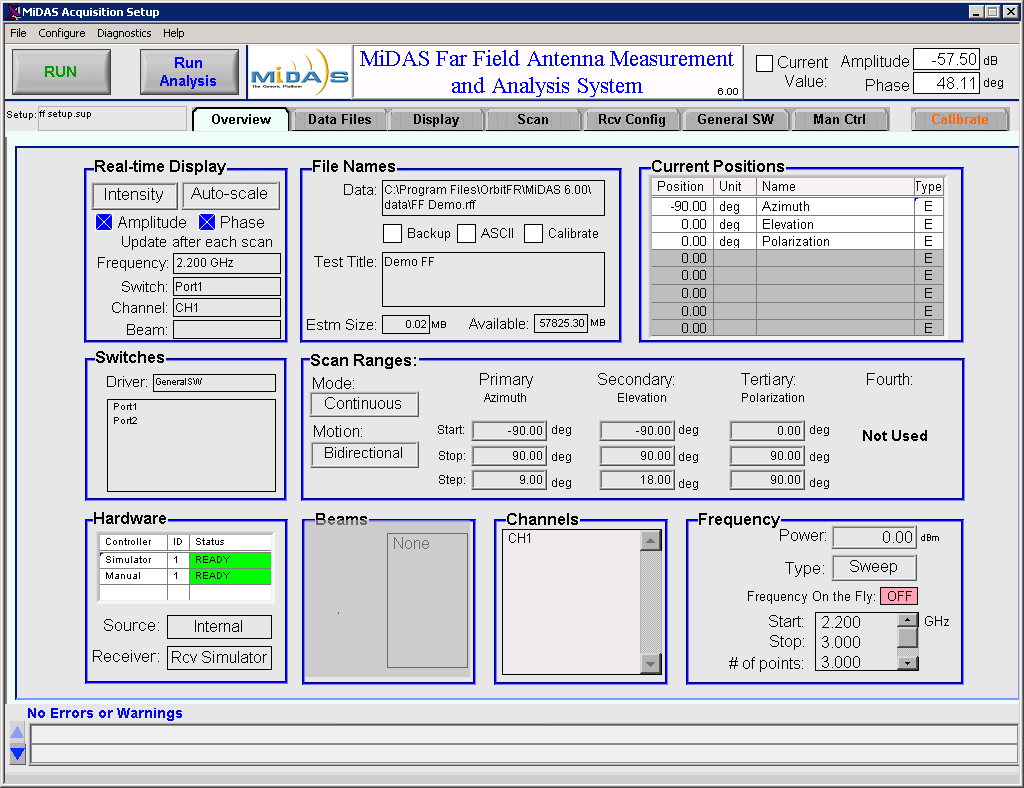
Task: Open the Internal source selector
Action: (x=219, y=627)
